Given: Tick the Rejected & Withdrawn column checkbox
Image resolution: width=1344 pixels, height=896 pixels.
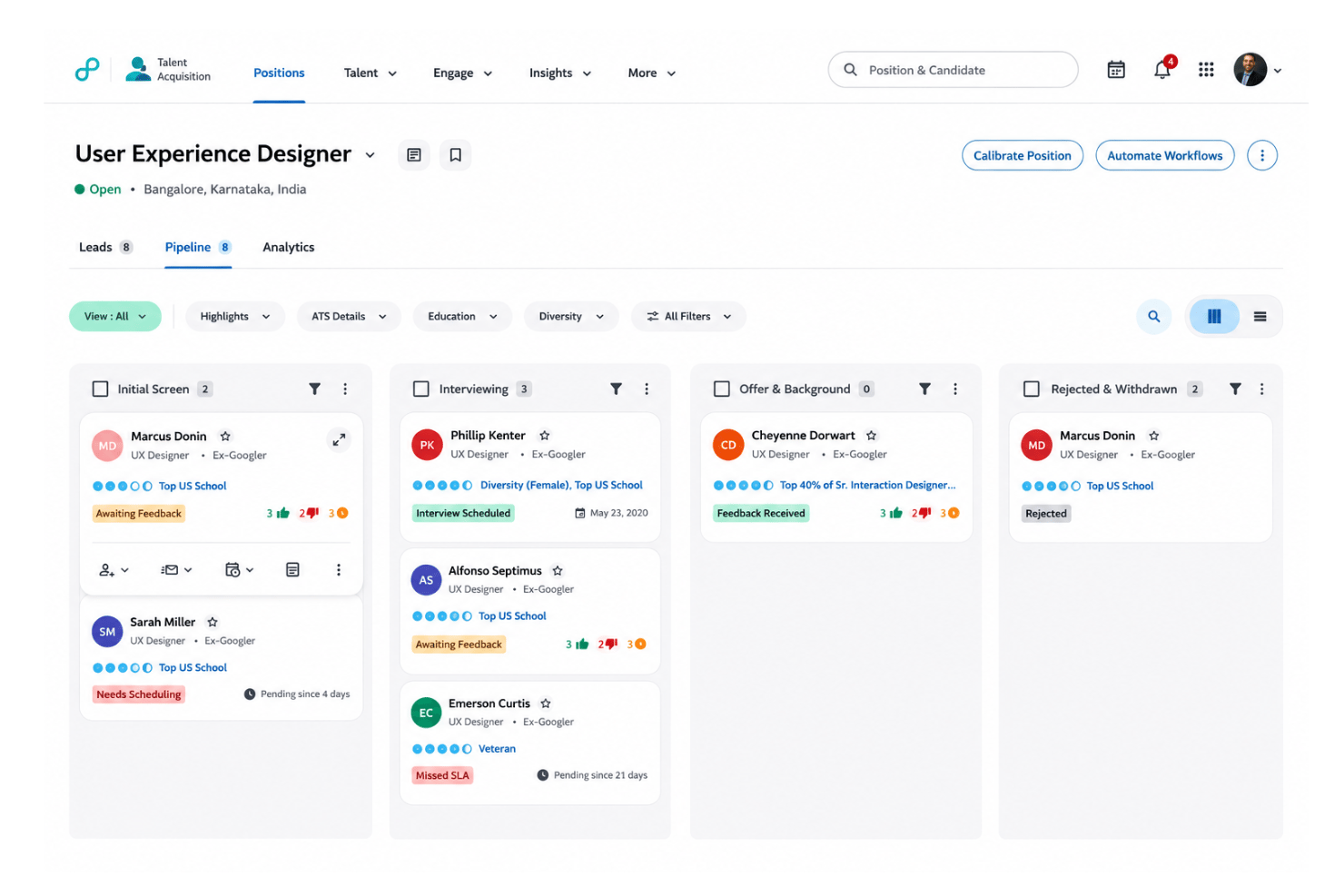Looking at the screenshot, I should 1032,389.
